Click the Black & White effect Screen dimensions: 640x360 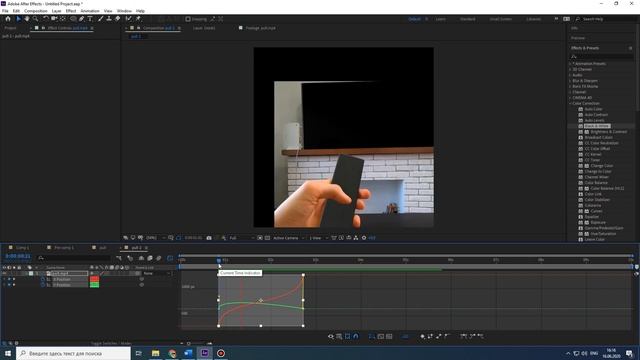(x=597, y=126)
